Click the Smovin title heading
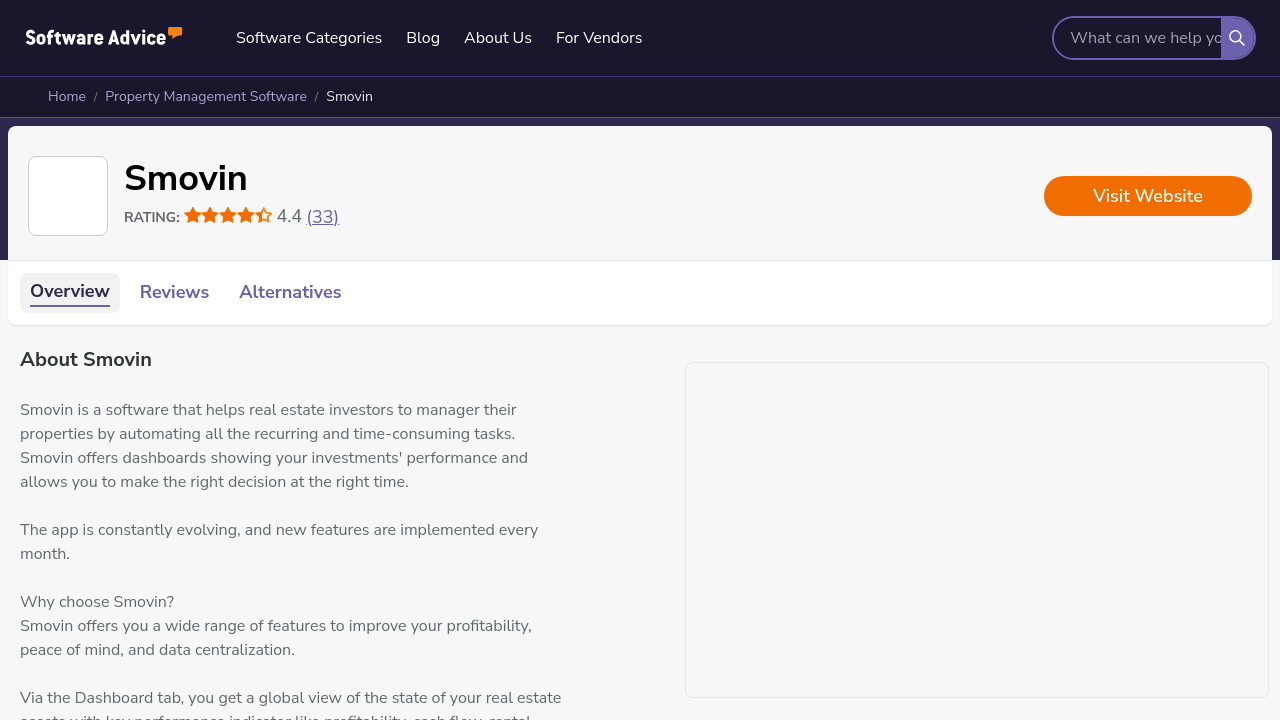This screenshot has width=1280, height=720. pos(186,179)
